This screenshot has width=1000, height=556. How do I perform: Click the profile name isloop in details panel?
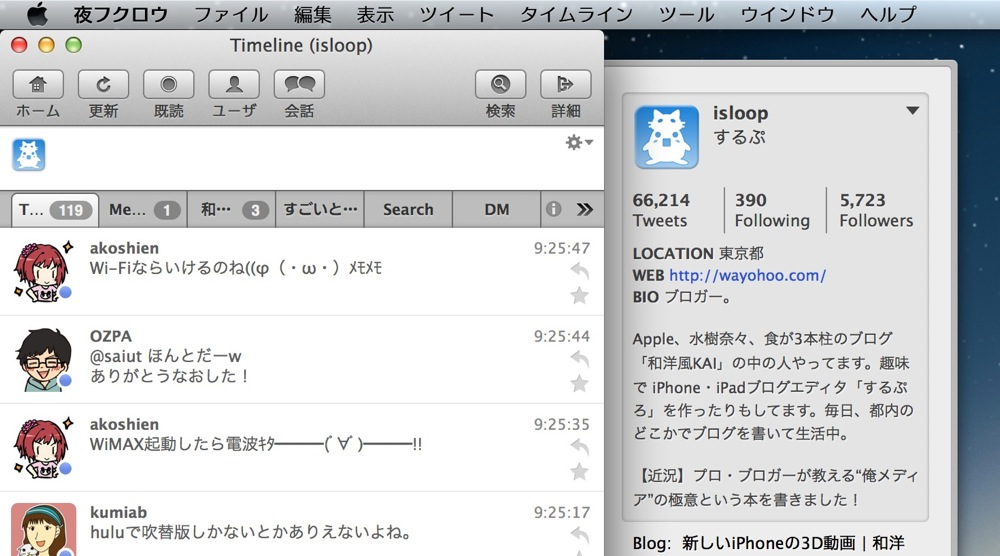tap(740, 113)
